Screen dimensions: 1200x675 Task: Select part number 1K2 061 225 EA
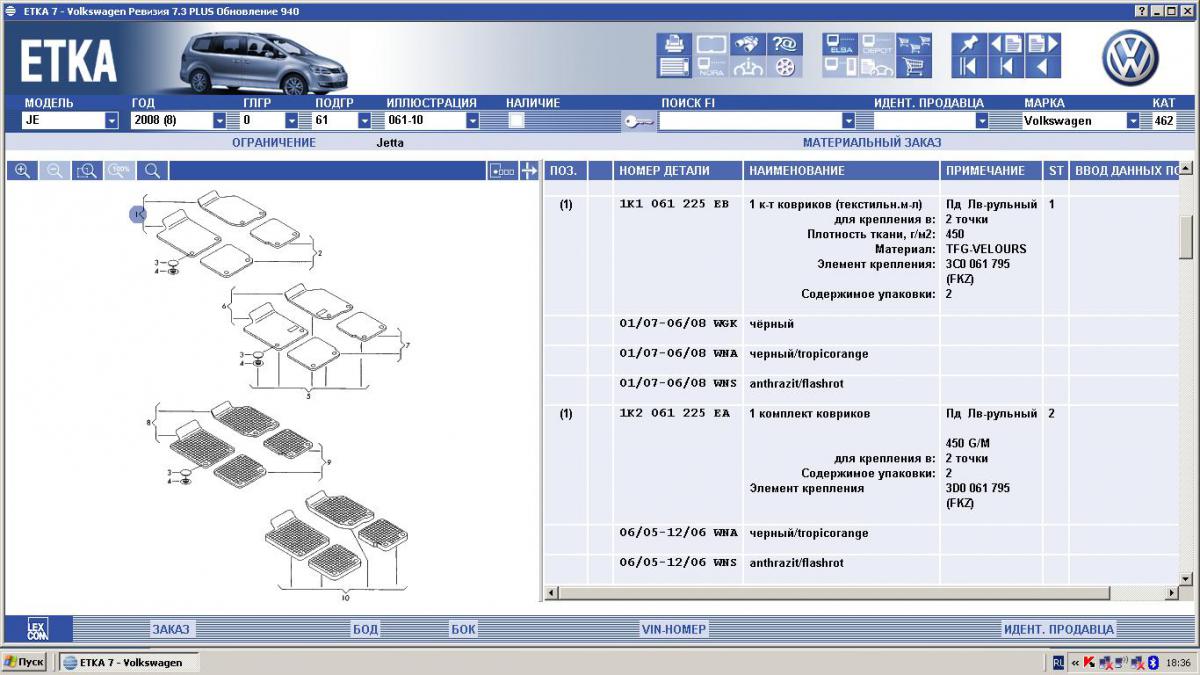(675, 413)
